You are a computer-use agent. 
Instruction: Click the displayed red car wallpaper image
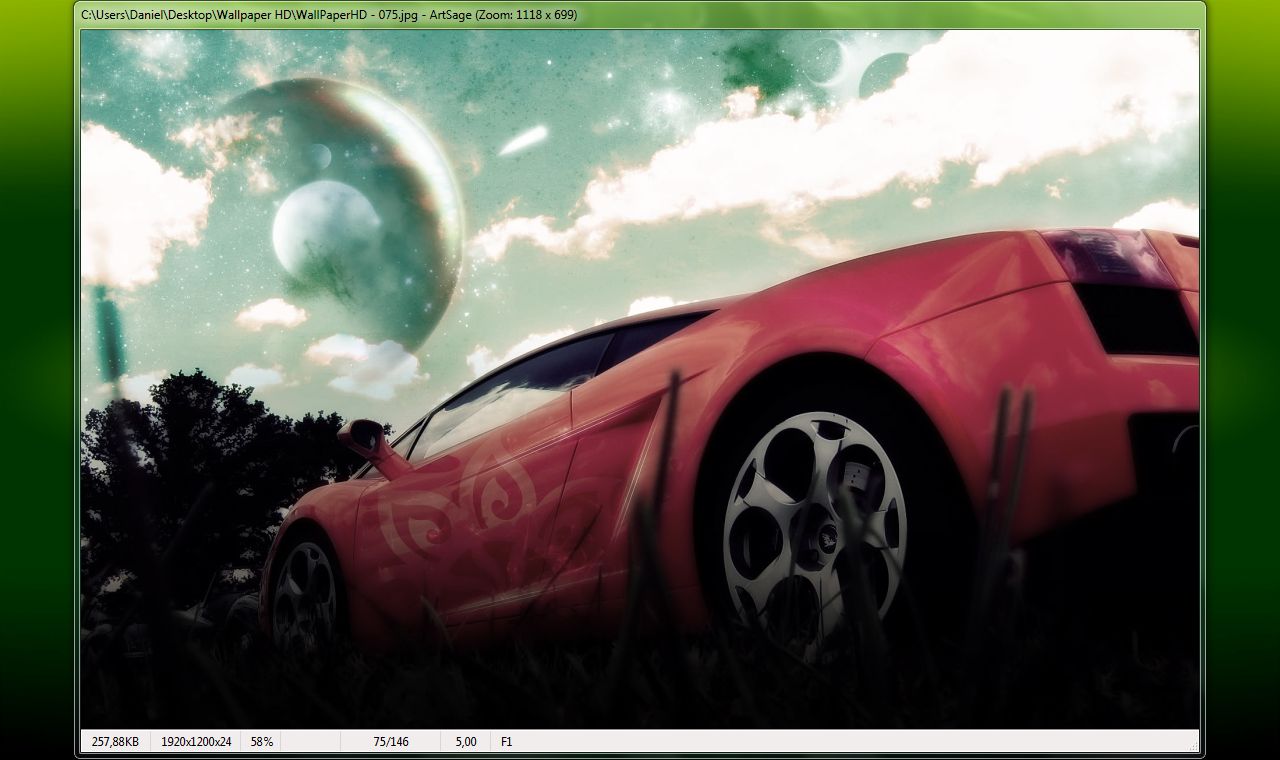pyautogui.click(x=639, y=379)
